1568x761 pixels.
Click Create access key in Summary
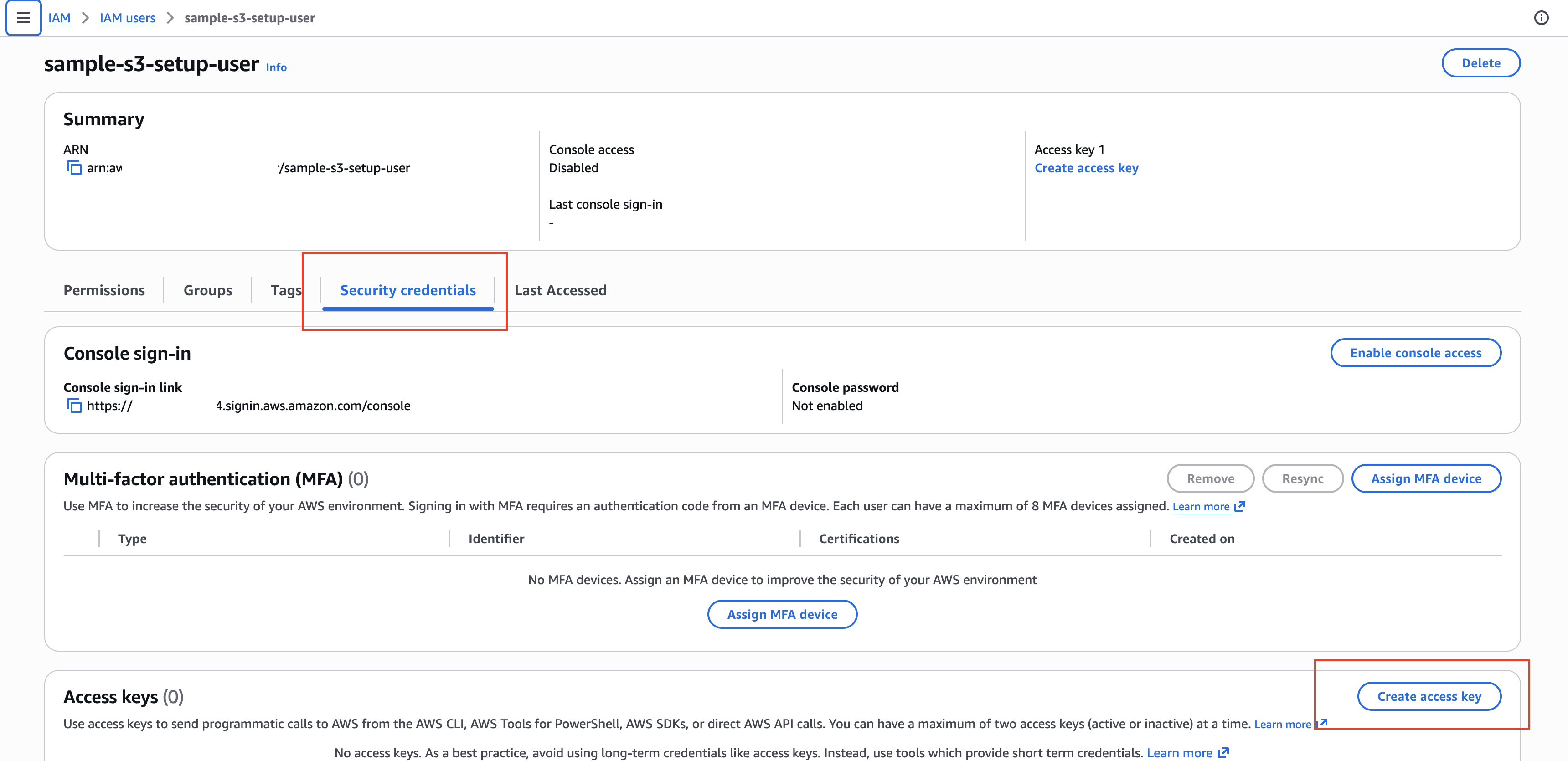pos(1087,168)
